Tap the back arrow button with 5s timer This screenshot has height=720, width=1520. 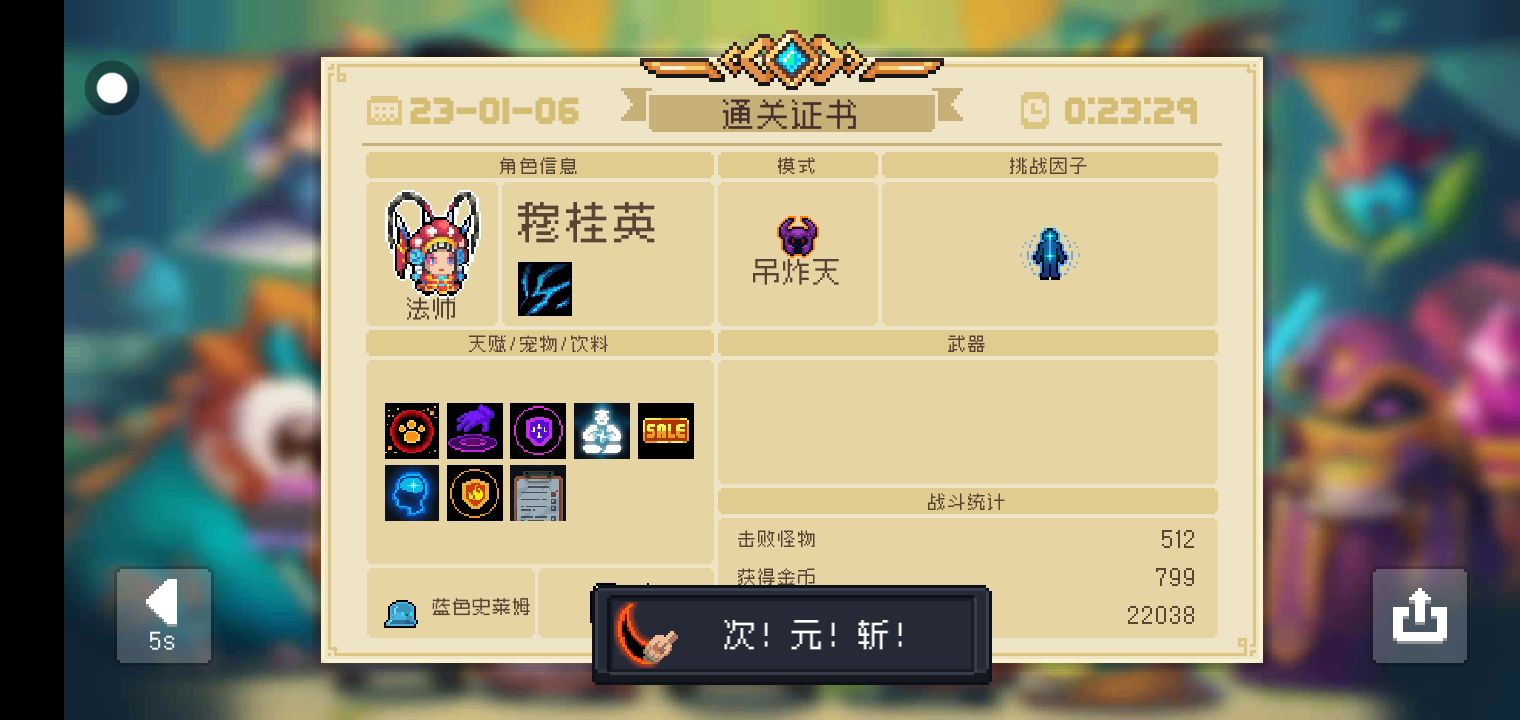pyautogui.click(x=163, y=616)
